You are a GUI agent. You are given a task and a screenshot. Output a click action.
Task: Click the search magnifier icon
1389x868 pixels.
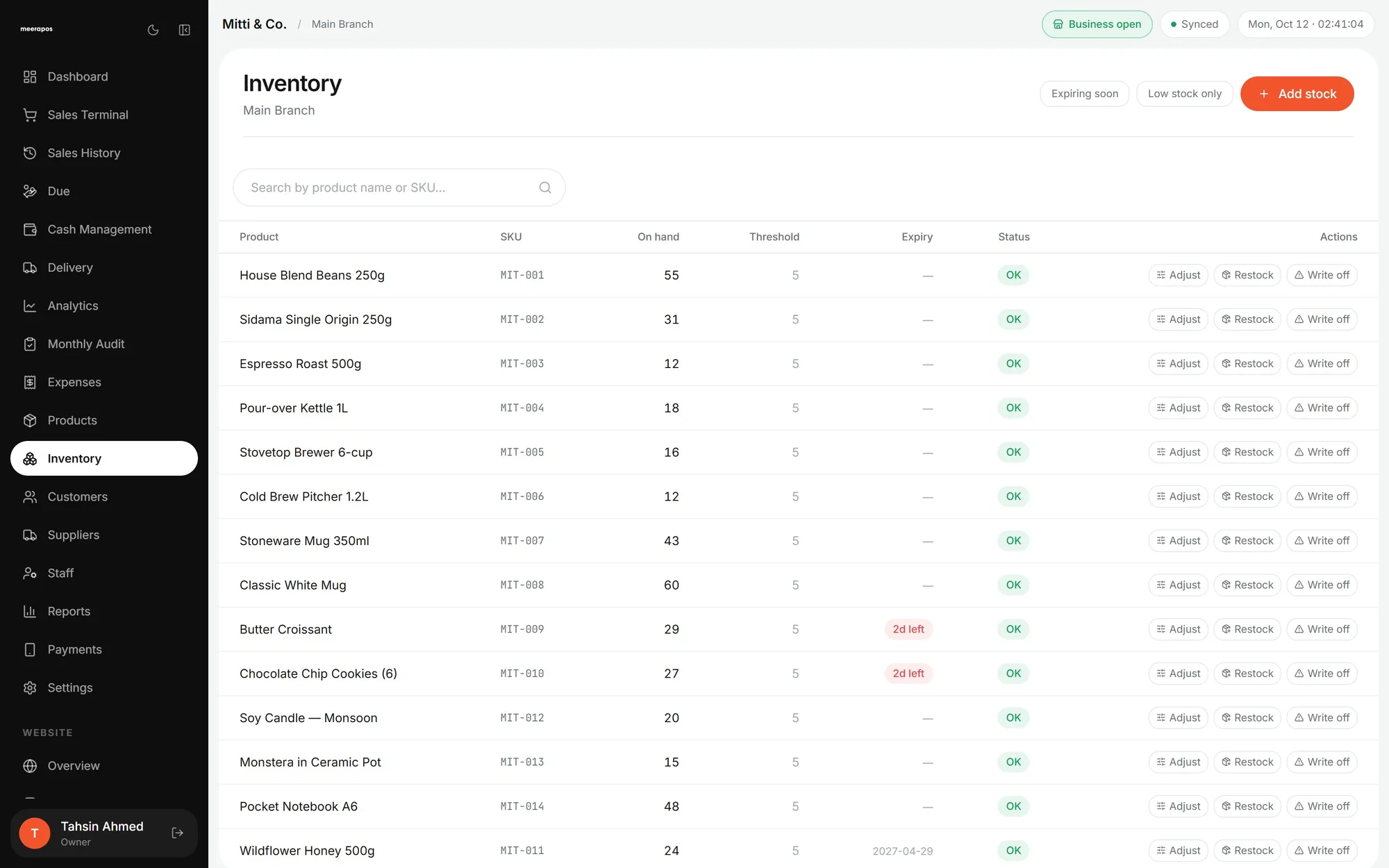545,187
